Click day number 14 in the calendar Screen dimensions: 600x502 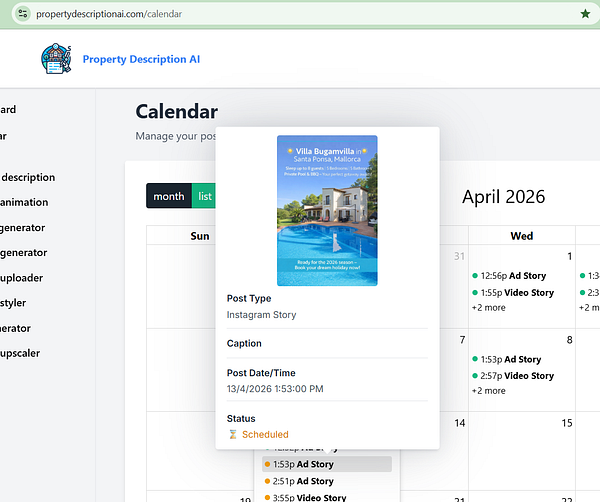tap(460, 423)
